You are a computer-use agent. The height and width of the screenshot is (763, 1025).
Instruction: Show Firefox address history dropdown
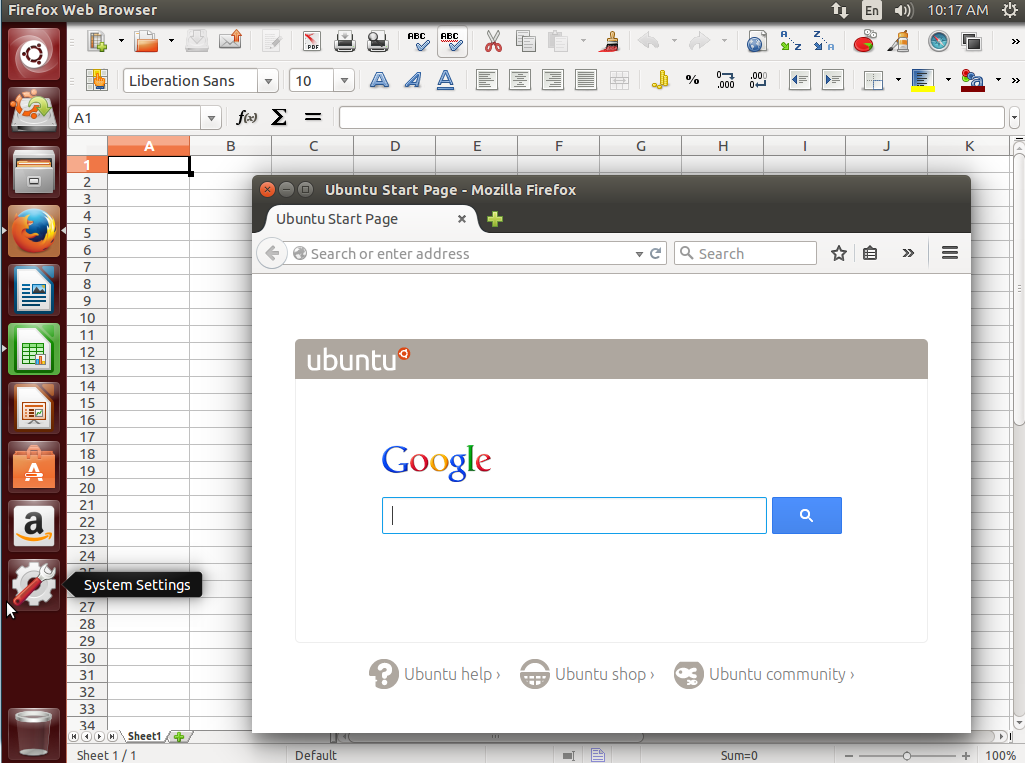(x=639, y=254)
